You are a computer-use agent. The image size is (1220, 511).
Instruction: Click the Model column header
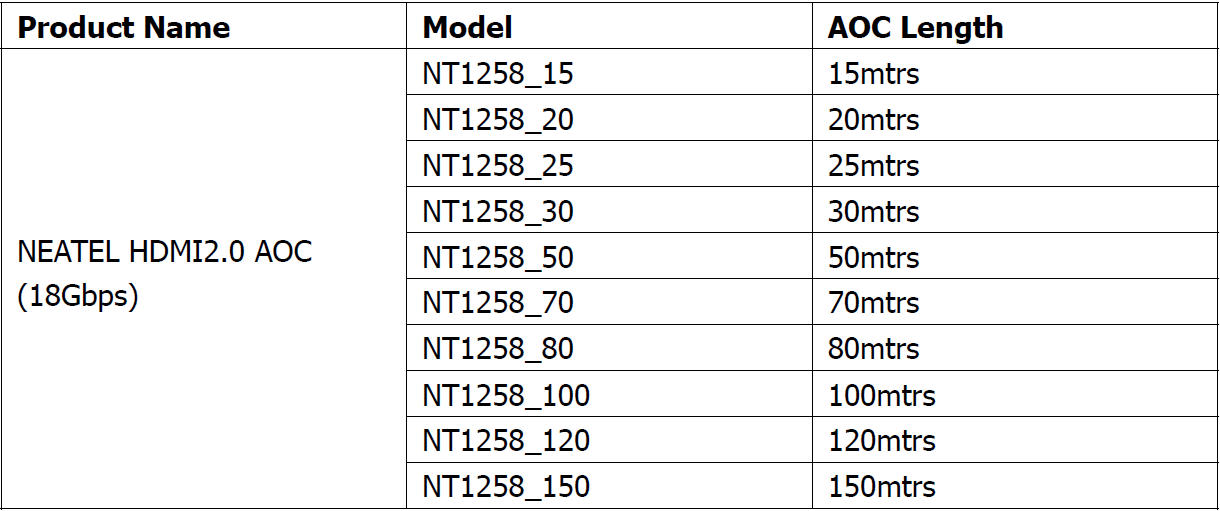point(468,27)
